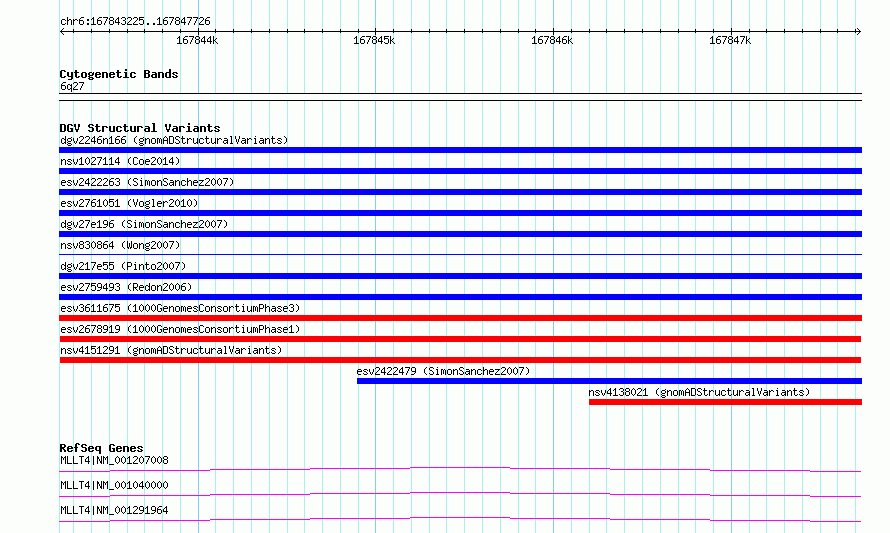Click magenta line of MLLT4|NM_001040000 transcript
890x533 pixels.
(460, 494)
